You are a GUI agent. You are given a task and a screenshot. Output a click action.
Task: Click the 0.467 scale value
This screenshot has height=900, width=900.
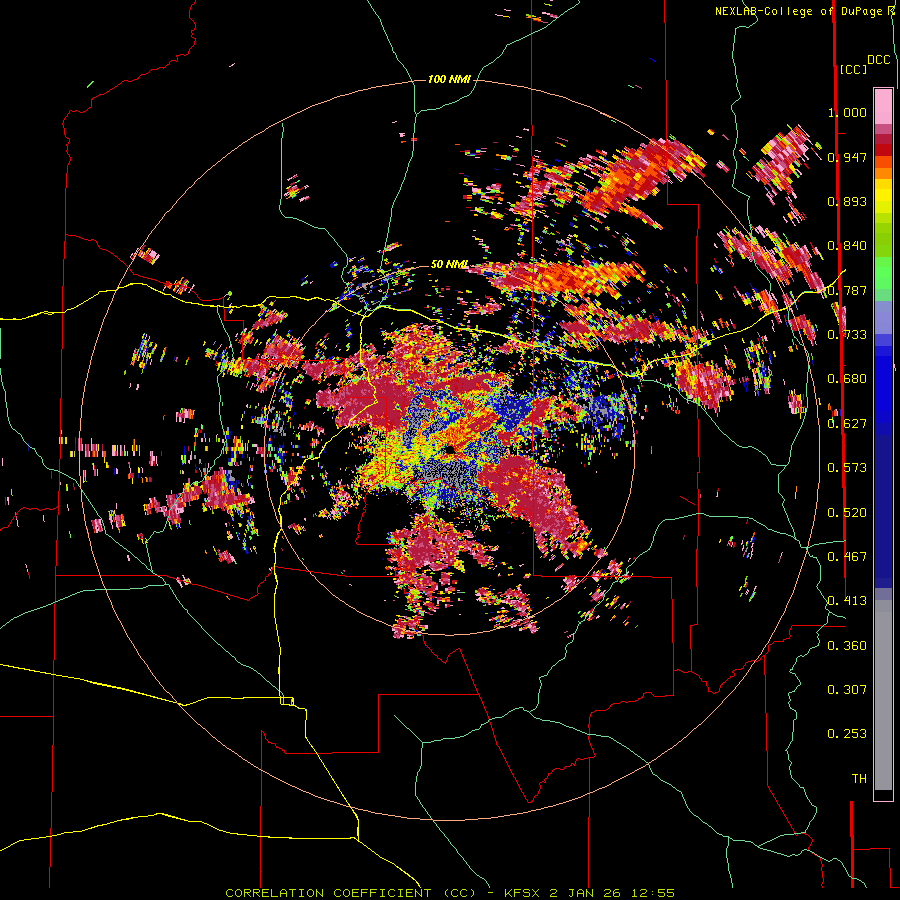[x=847, y=557]
